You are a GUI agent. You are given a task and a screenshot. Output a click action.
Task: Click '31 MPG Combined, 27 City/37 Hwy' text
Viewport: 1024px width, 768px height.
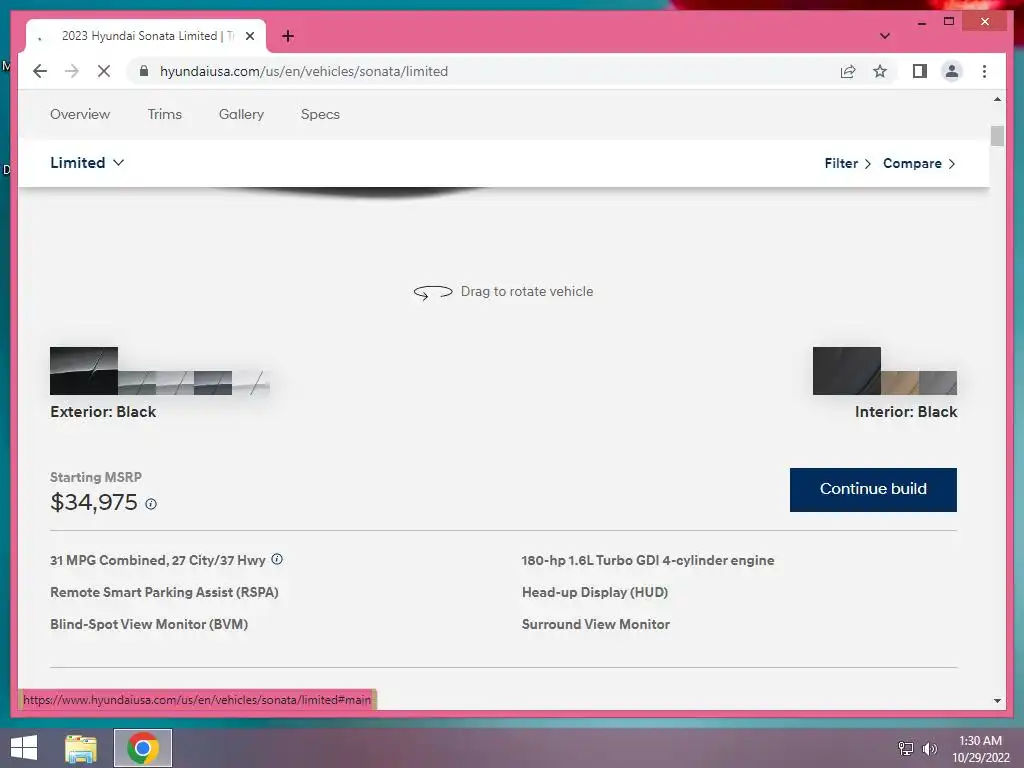coord(157,560)
